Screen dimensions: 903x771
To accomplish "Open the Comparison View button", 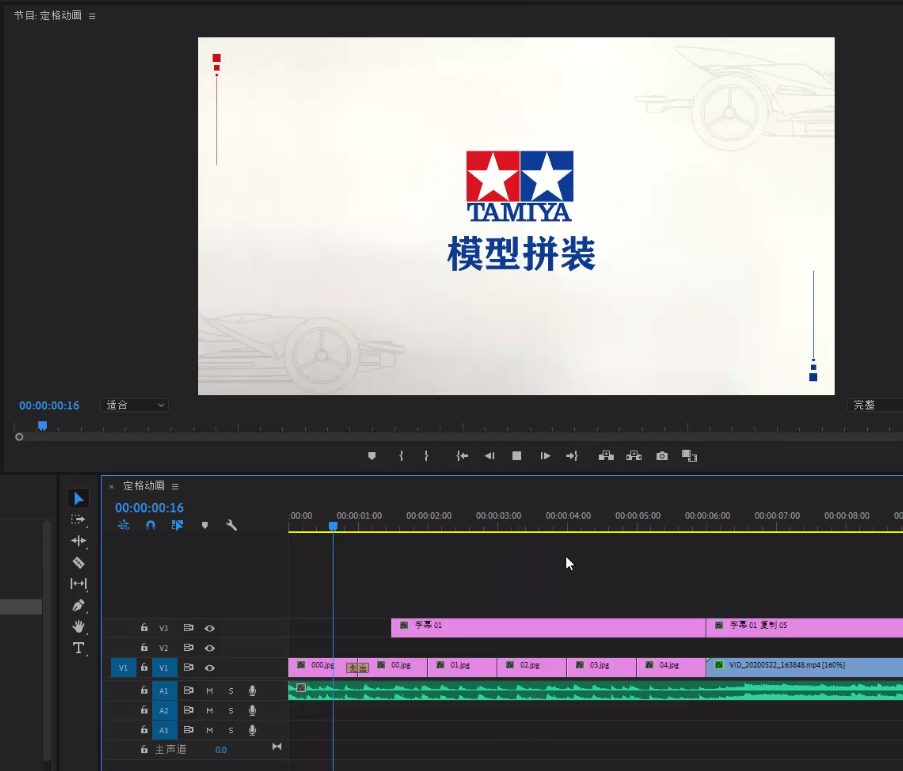I will click(x=689, y=456).
